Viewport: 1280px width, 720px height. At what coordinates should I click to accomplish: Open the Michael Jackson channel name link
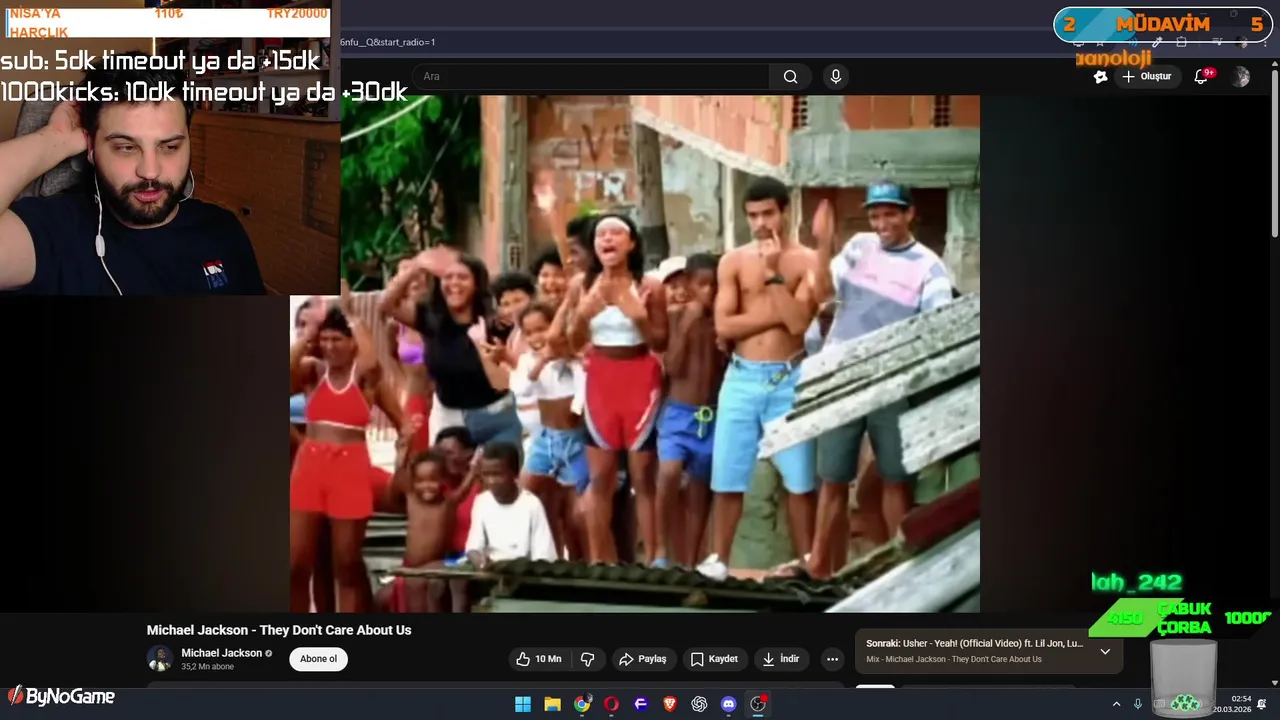pos(221,653)
